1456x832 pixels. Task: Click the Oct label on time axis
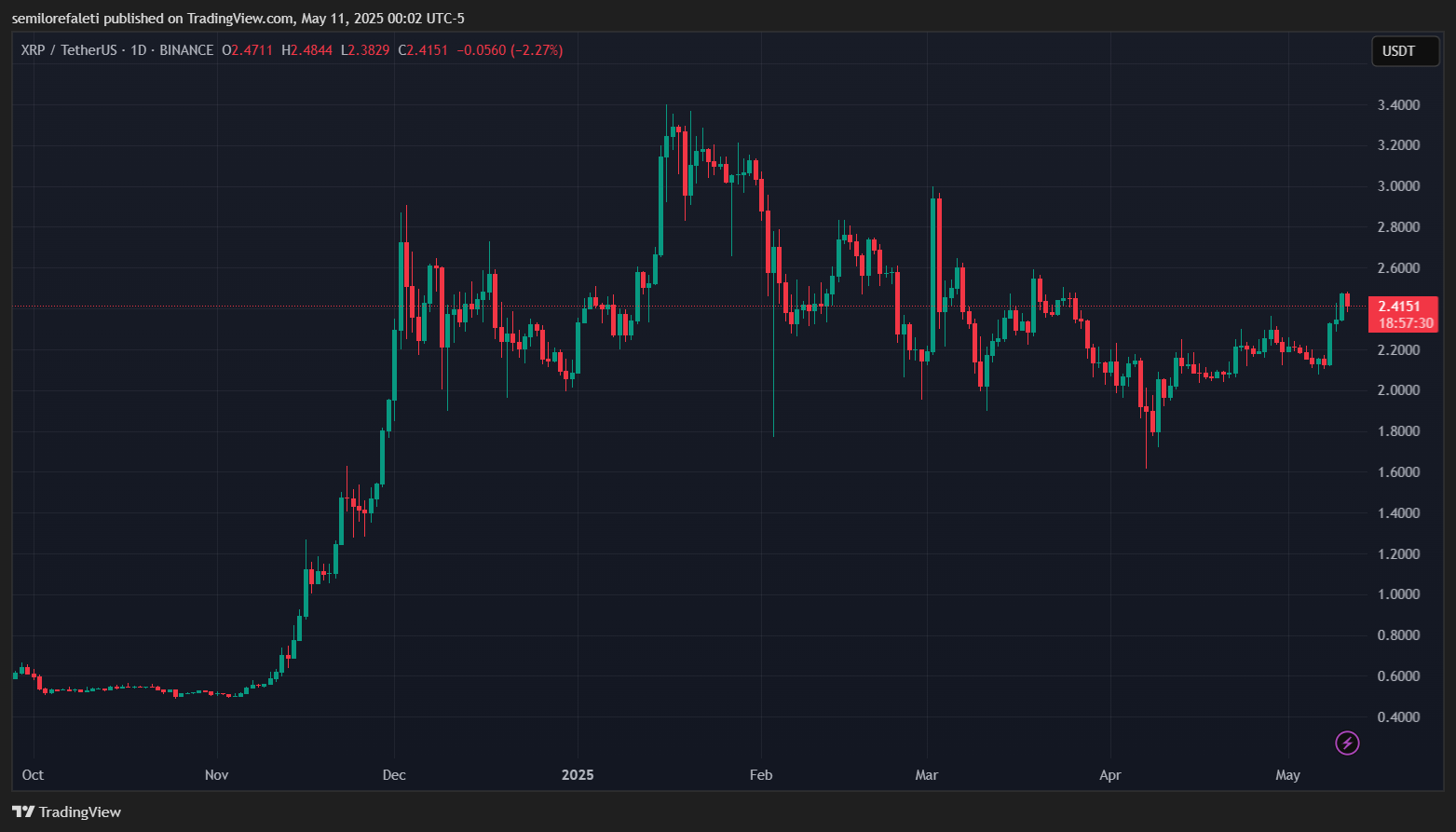pos(33,775)
